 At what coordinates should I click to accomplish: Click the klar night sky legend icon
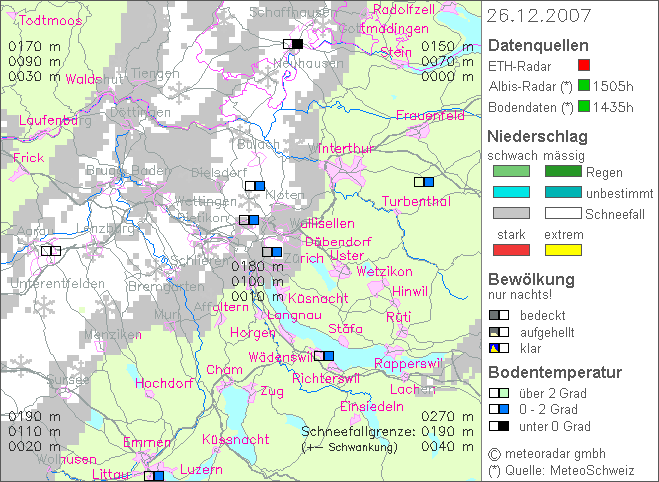499,348
